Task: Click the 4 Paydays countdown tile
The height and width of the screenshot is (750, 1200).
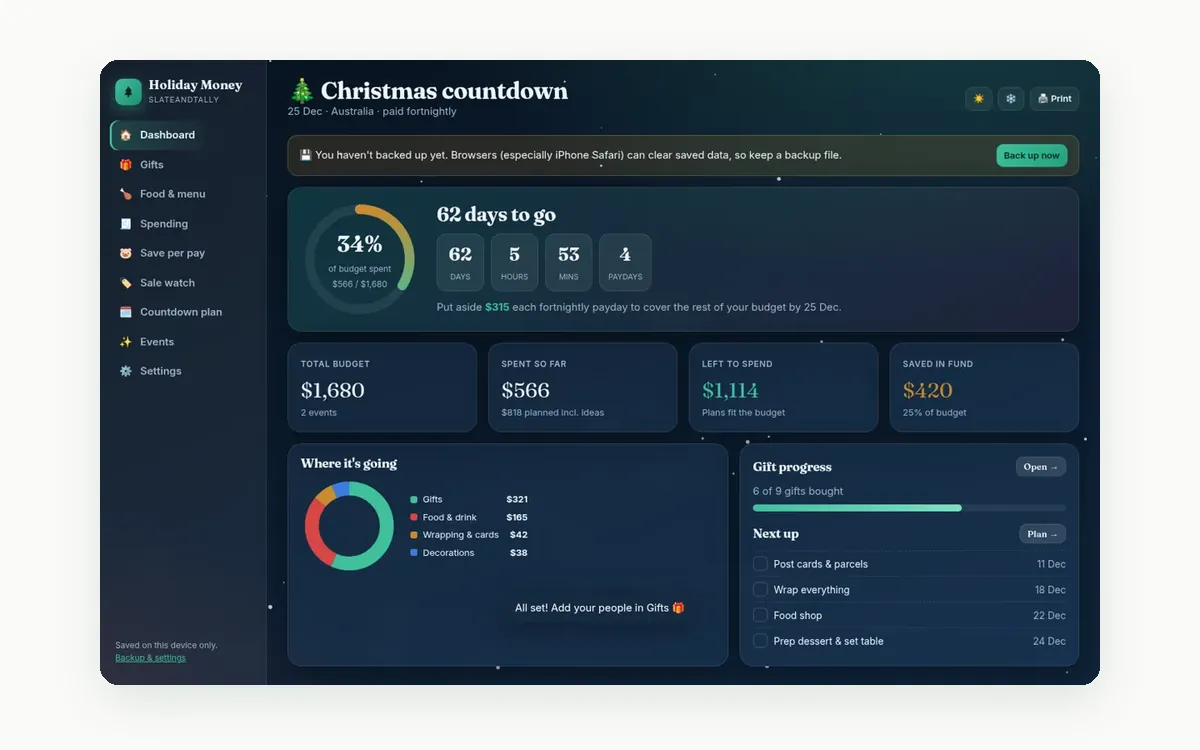Action: point(625,262)
